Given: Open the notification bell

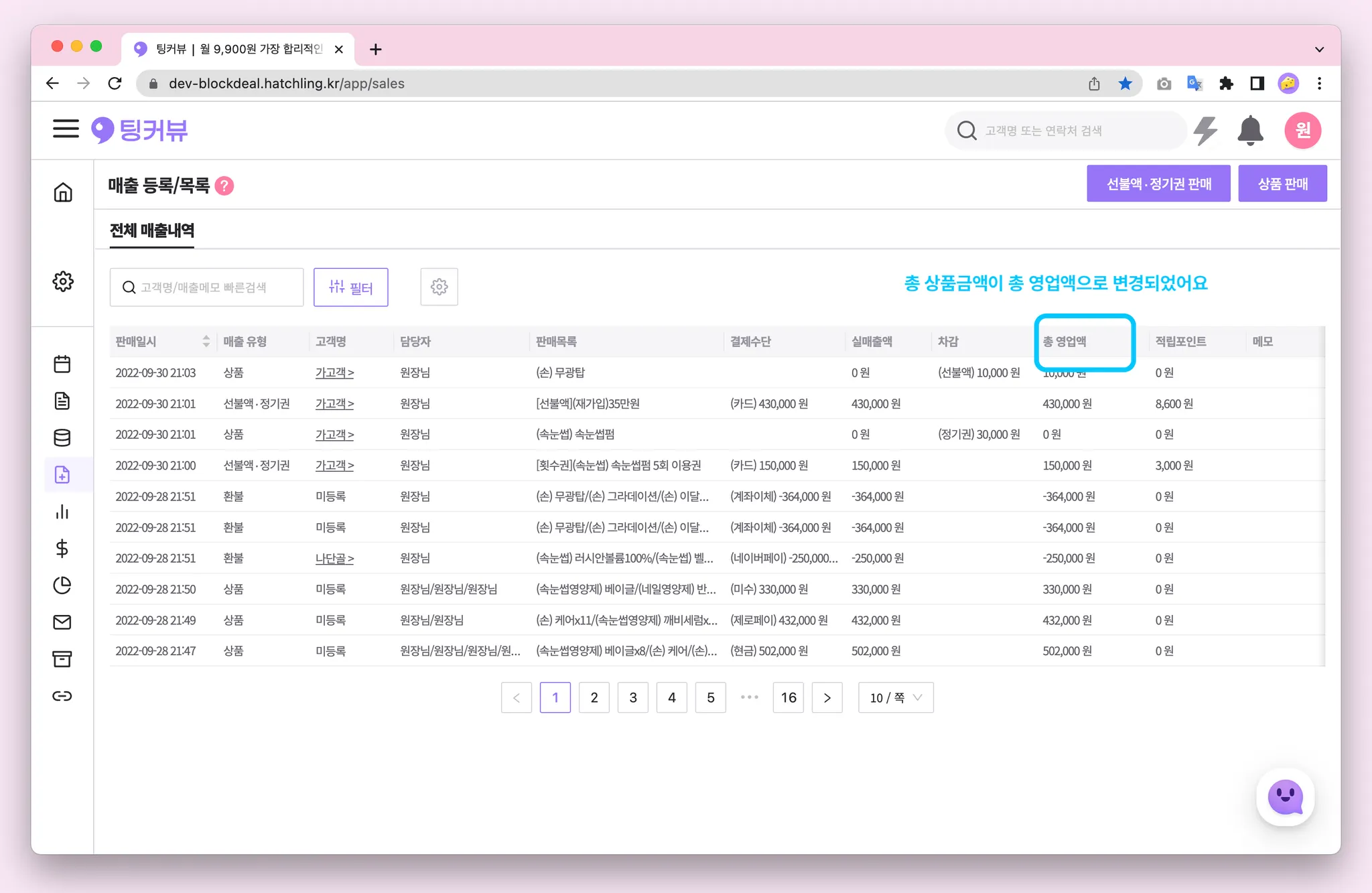Looking at the screenshot, I should [x=1249, y=130].
